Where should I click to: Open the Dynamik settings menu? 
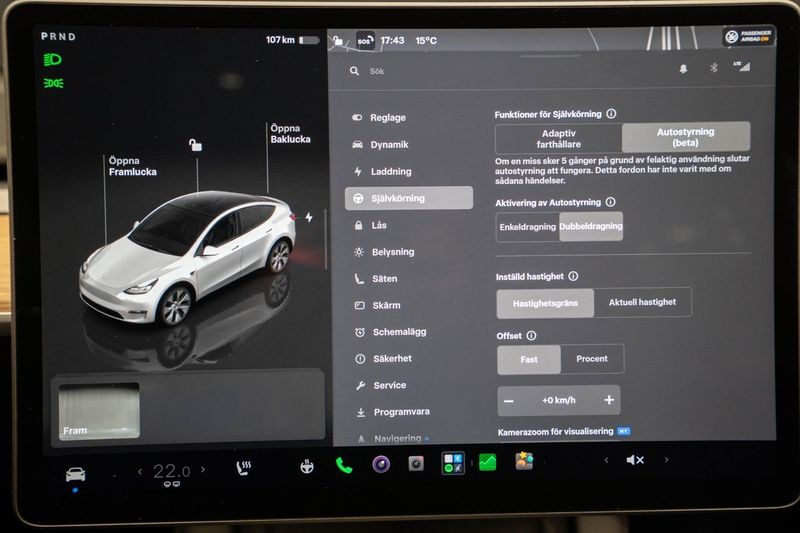click(380, 144)
